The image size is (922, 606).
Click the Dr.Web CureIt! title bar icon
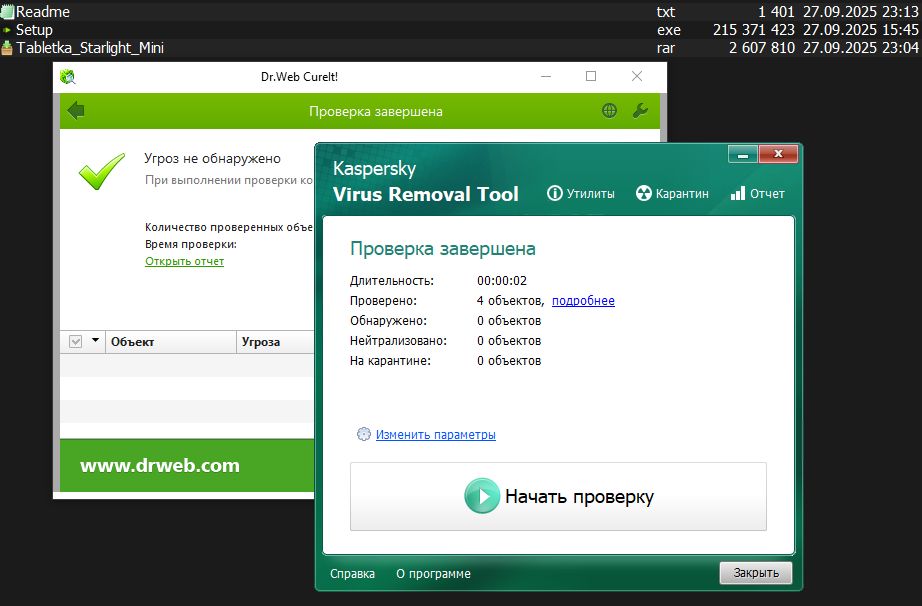68,77
